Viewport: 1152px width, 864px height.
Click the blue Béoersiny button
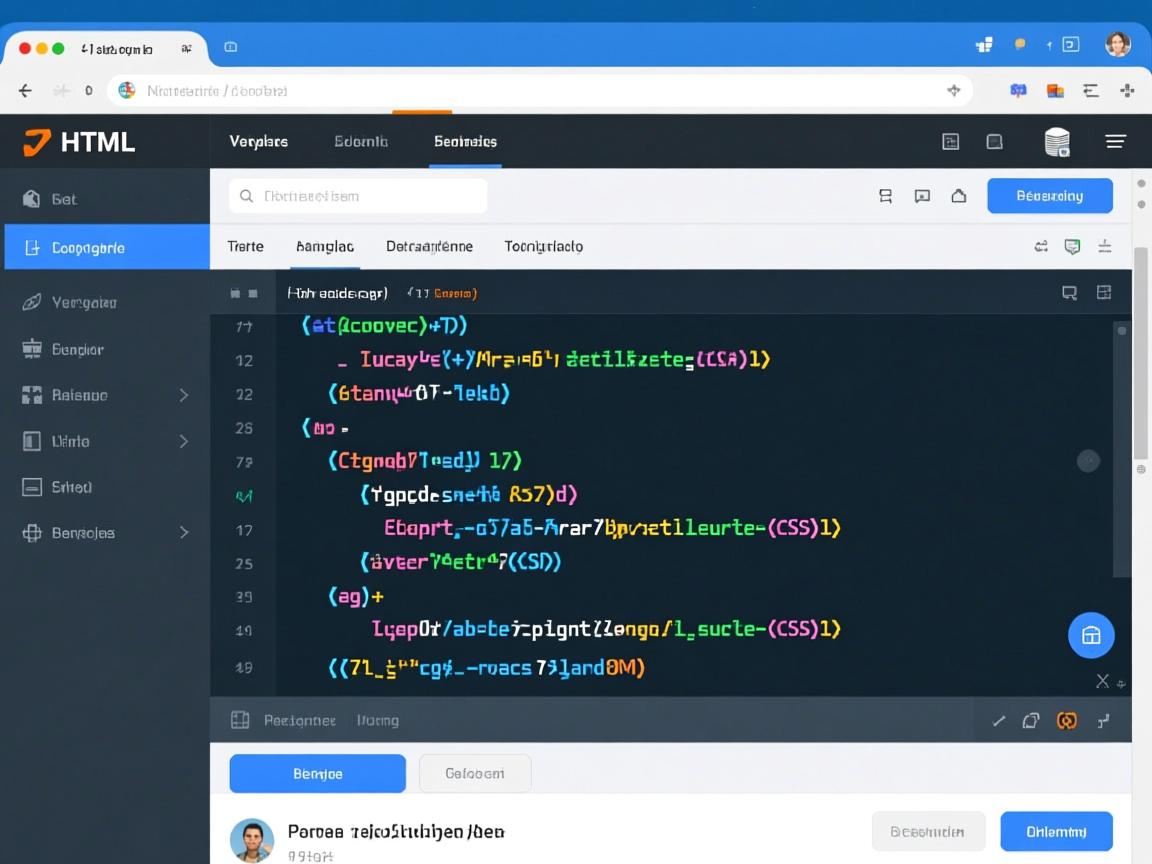click(x=1049, y=196)
